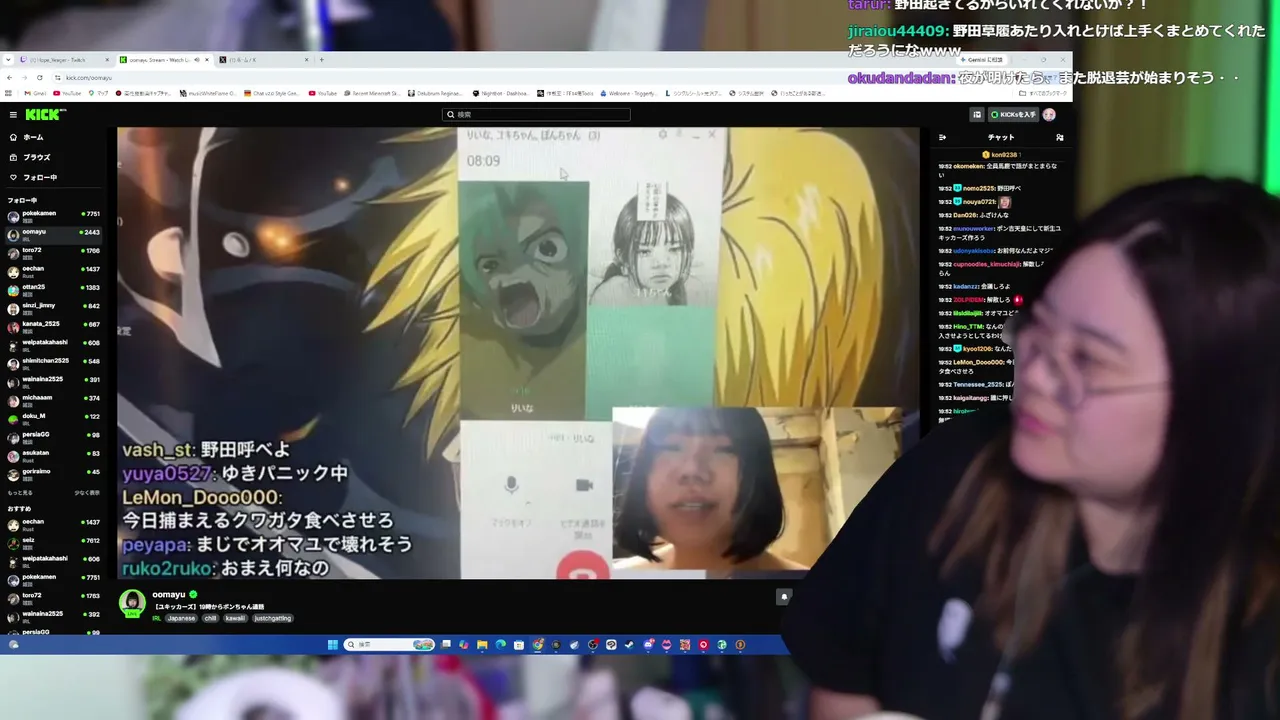Open the weather widget on the taskbar
Image resolution: width=1280 pixels, height=720 pixels.
pos(14,645)
